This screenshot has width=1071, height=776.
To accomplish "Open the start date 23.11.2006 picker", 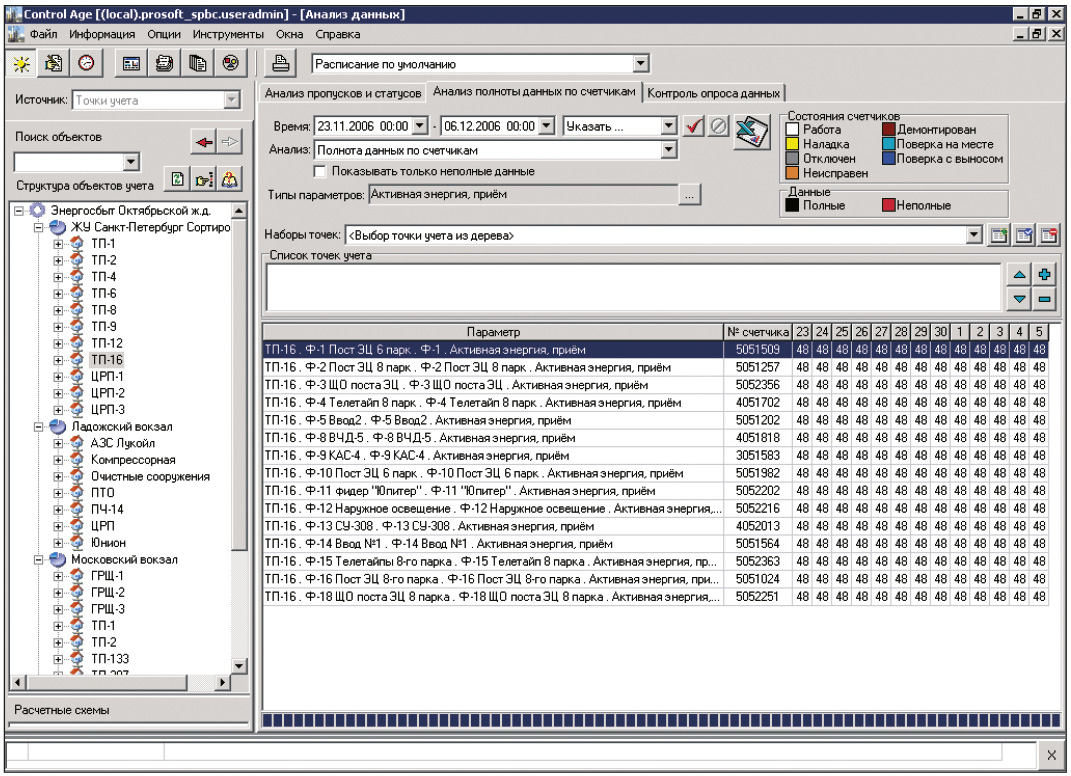I will click(x=419, y=126).
